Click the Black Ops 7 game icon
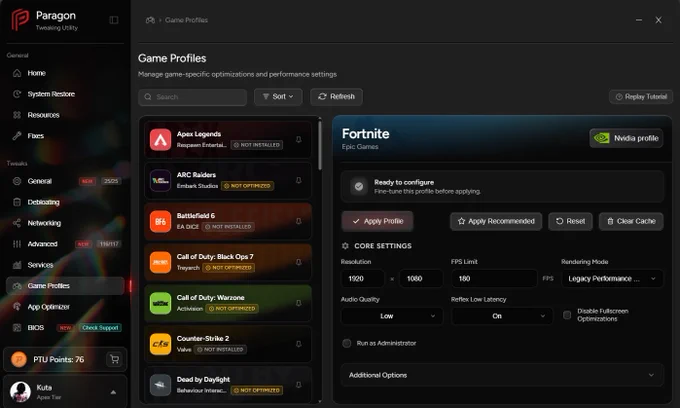680x408 pixels. 160,262
